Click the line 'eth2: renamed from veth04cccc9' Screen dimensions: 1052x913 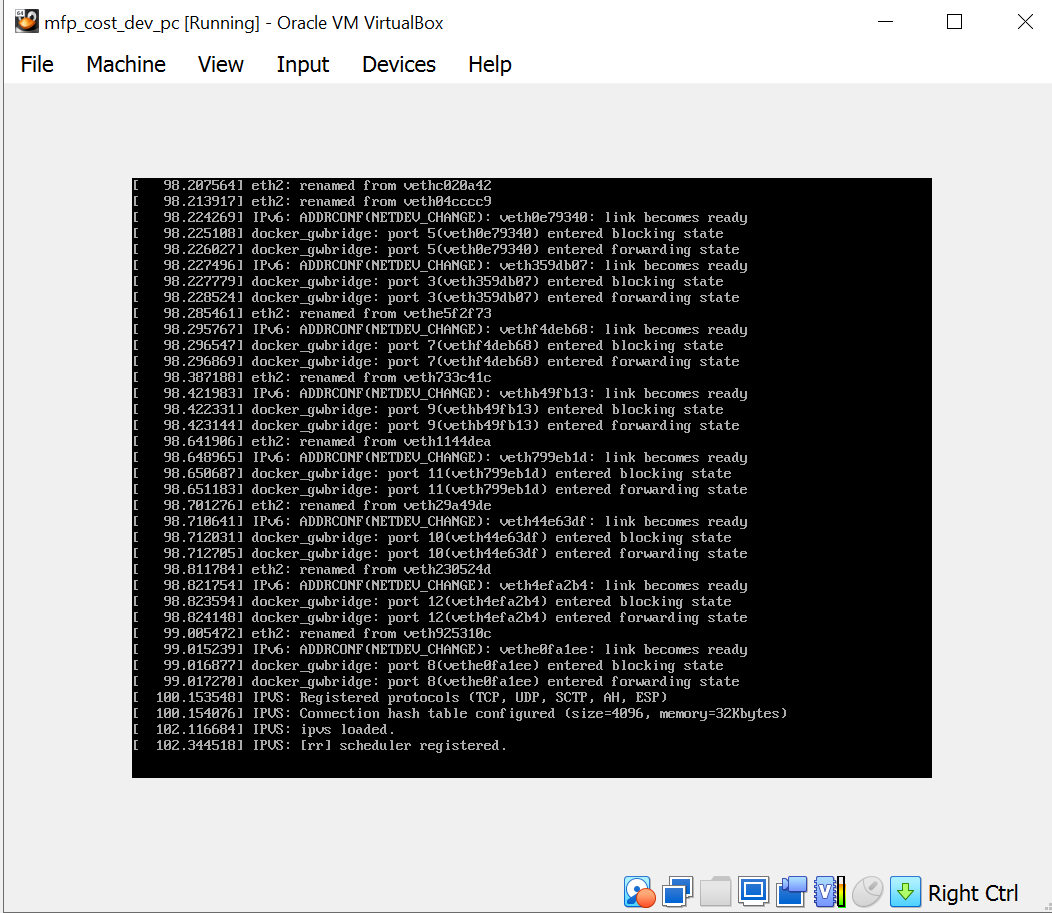(x=312, y=201)
